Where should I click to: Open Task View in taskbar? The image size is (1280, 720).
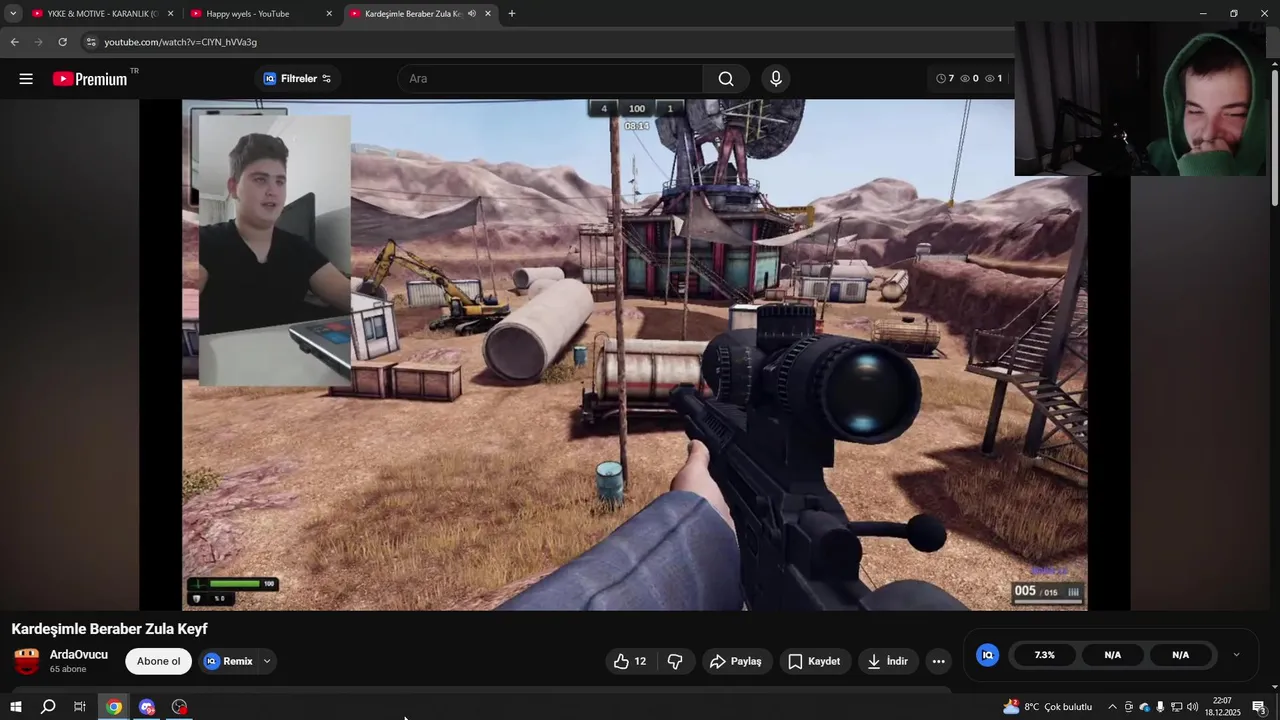tap(80, 707)
